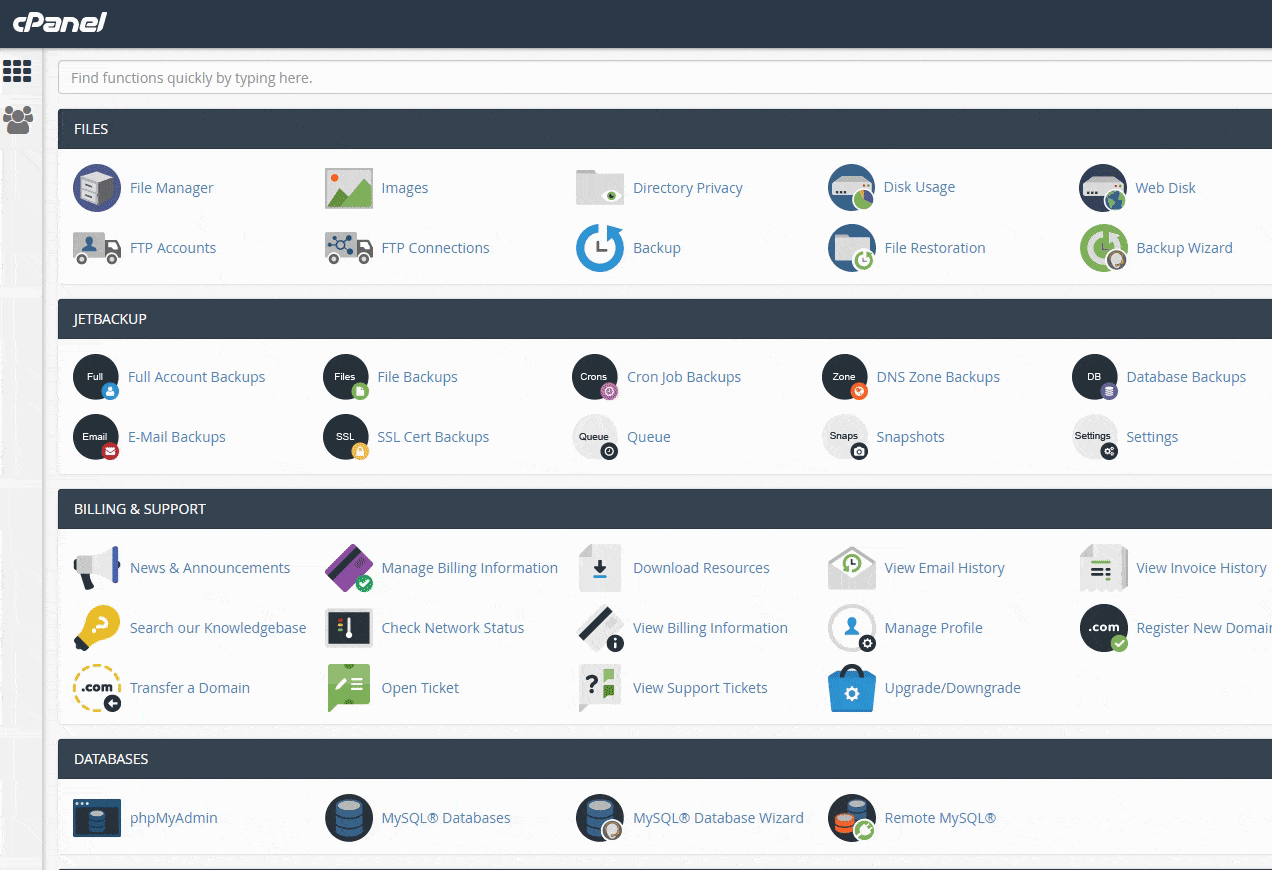Image resolution: width=1272 pixels, height=870 pixels.
Task: Click the cPanel logo
Action: pyautogui.click(x=59, y=22)
